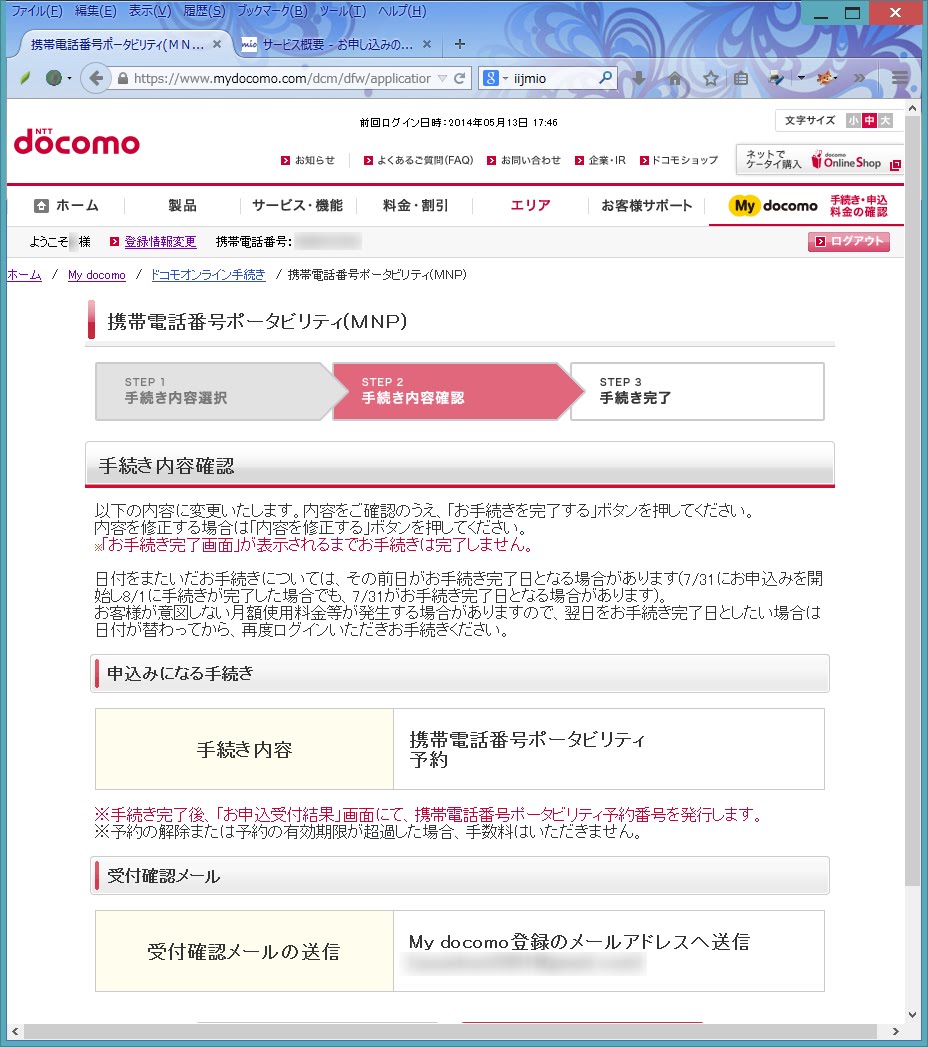Click the fox add-on icon in toolbar

pos(825,78)
